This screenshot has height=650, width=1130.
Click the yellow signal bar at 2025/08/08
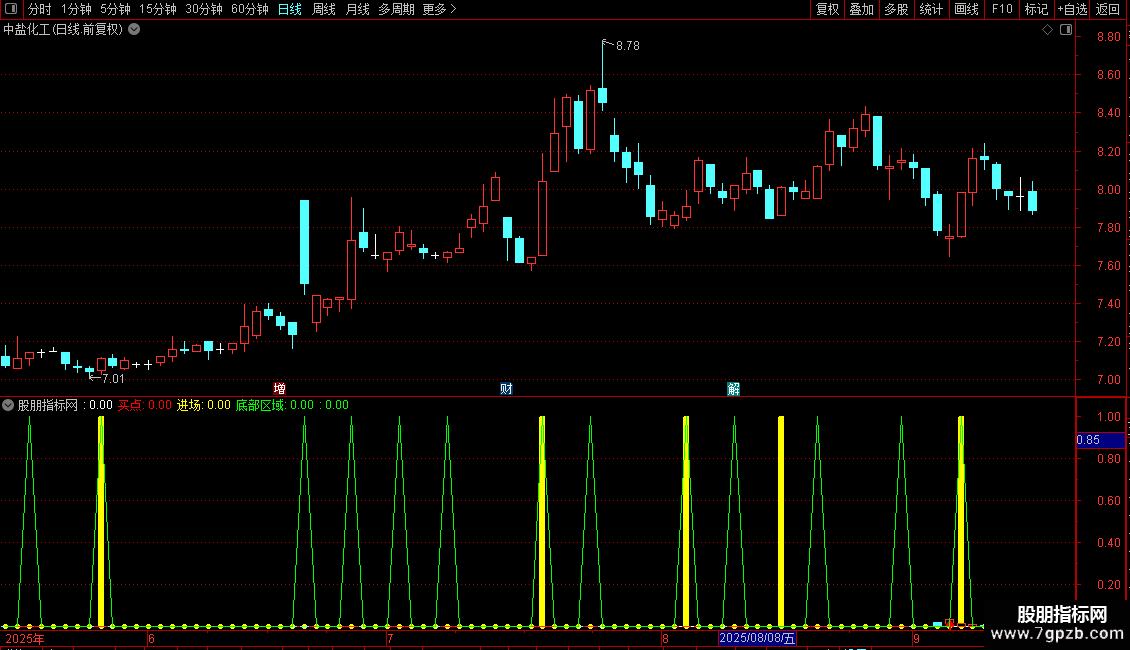pyautogui.click(x=781, y=521)
